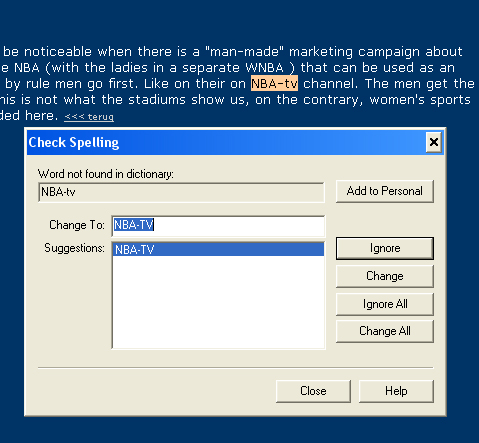The height and width of the screenshot is (443, 479).
Task: Click the word WNBA in paragraph
Action: click(264, 68)
